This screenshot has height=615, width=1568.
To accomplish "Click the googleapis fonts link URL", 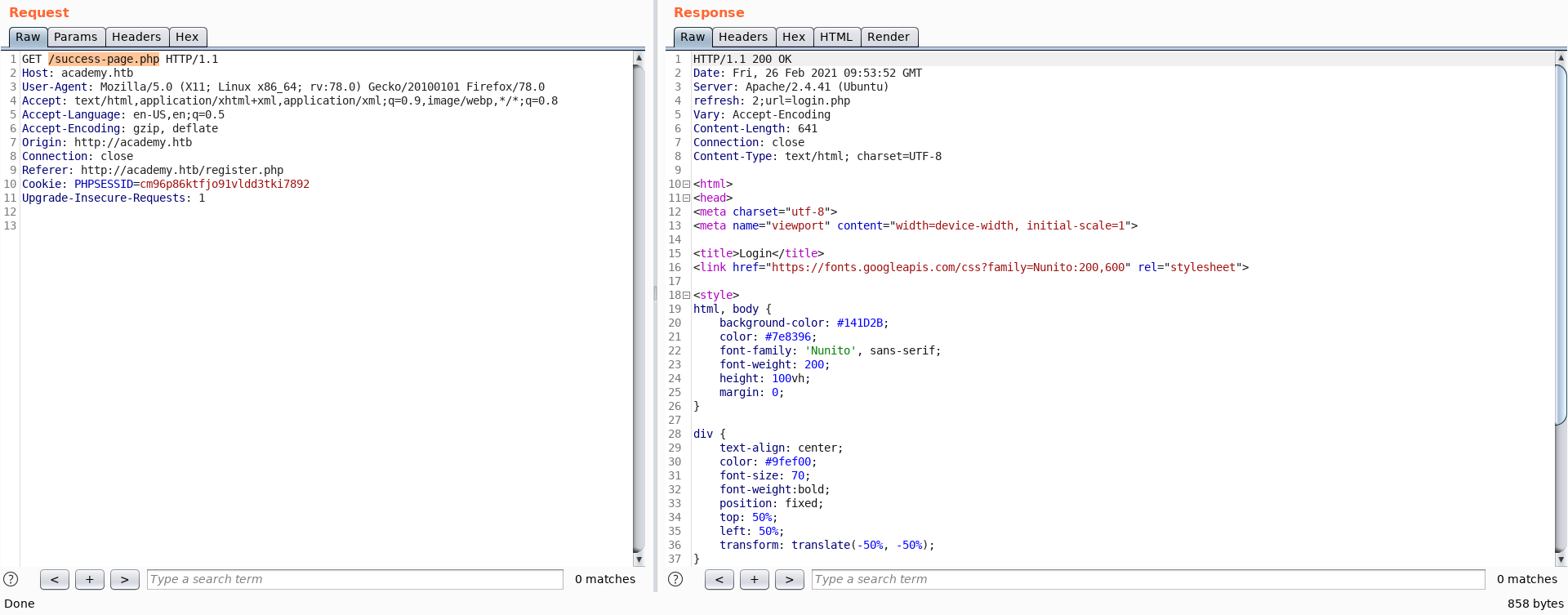I will click(948, 267).
